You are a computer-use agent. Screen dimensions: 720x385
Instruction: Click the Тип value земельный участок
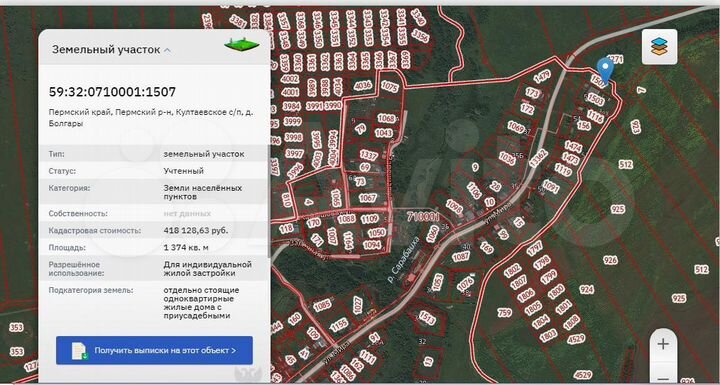[204, 154]
